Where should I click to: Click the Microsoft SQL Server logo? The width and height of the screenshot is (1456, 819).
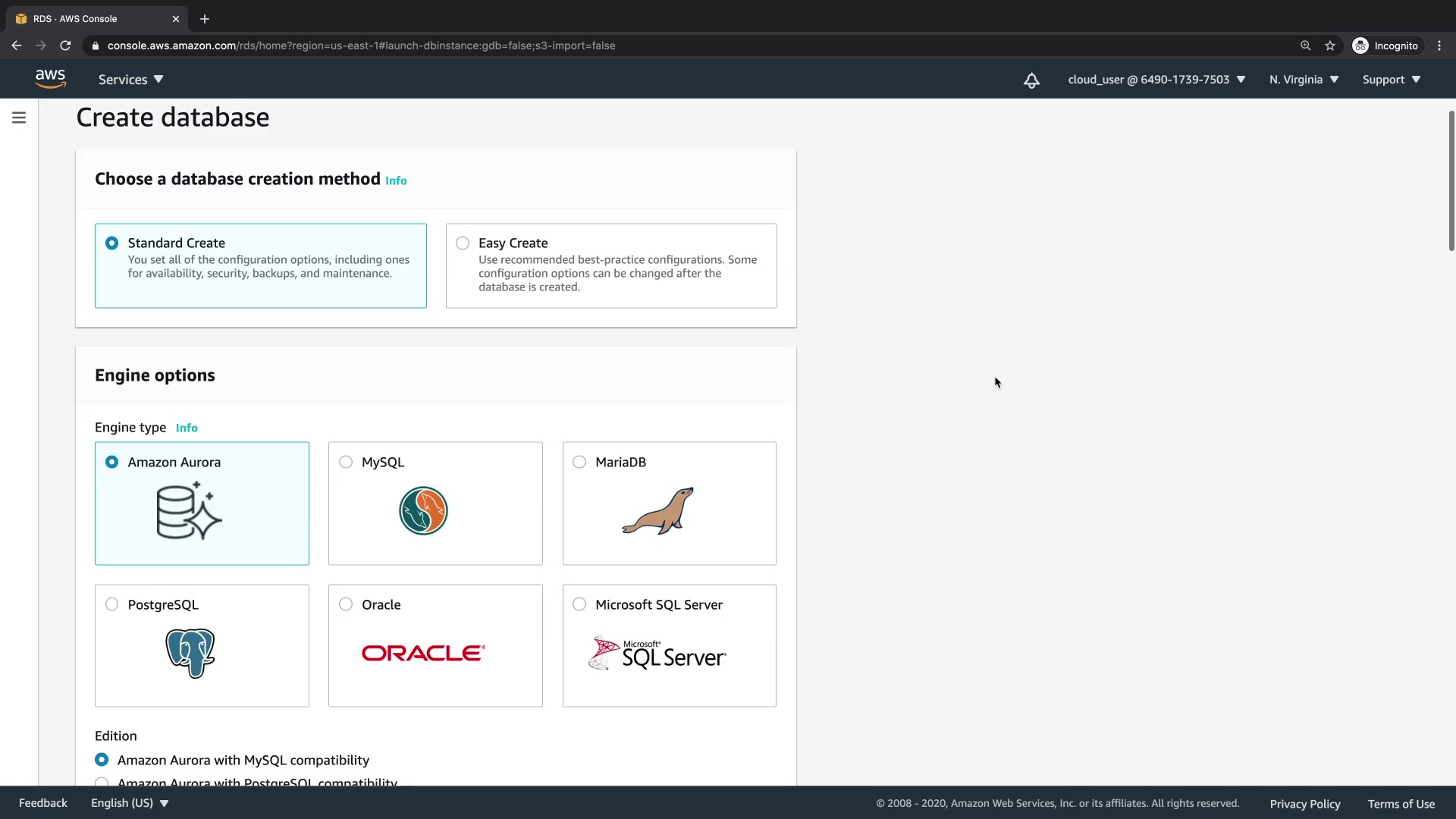[x=657, y=653]
